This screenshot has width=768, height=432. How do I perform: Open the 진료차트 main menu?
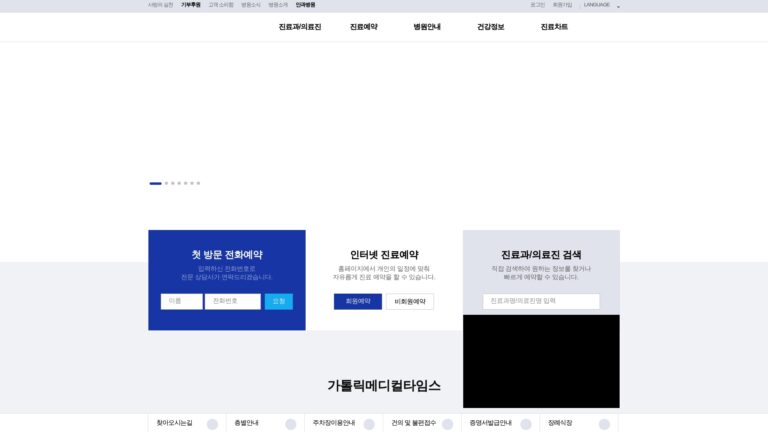point(554,27)
